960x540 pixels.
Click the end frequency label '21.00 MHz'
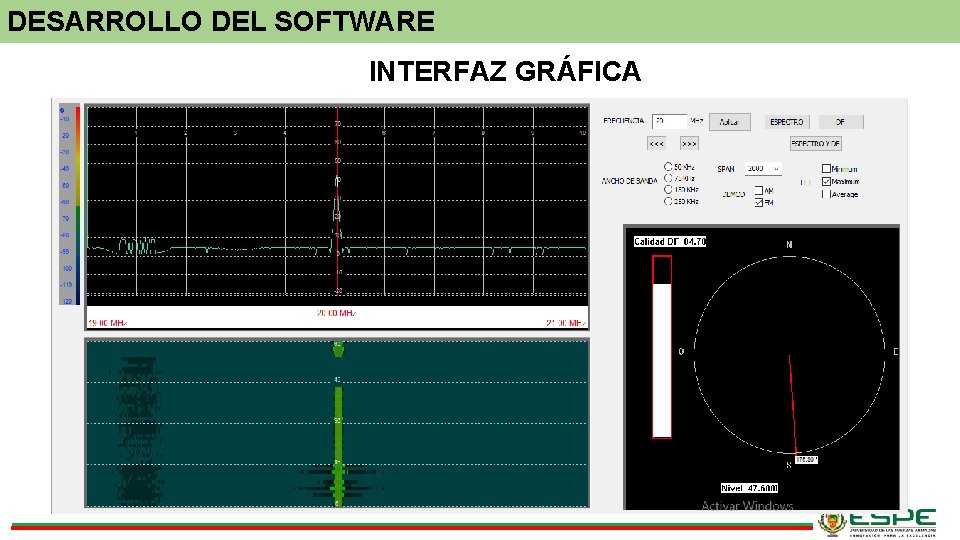tap(566, 323)
